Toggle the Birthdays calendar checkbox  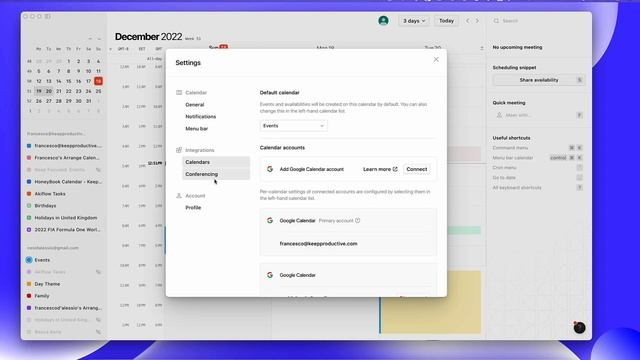tap(29, 206)
